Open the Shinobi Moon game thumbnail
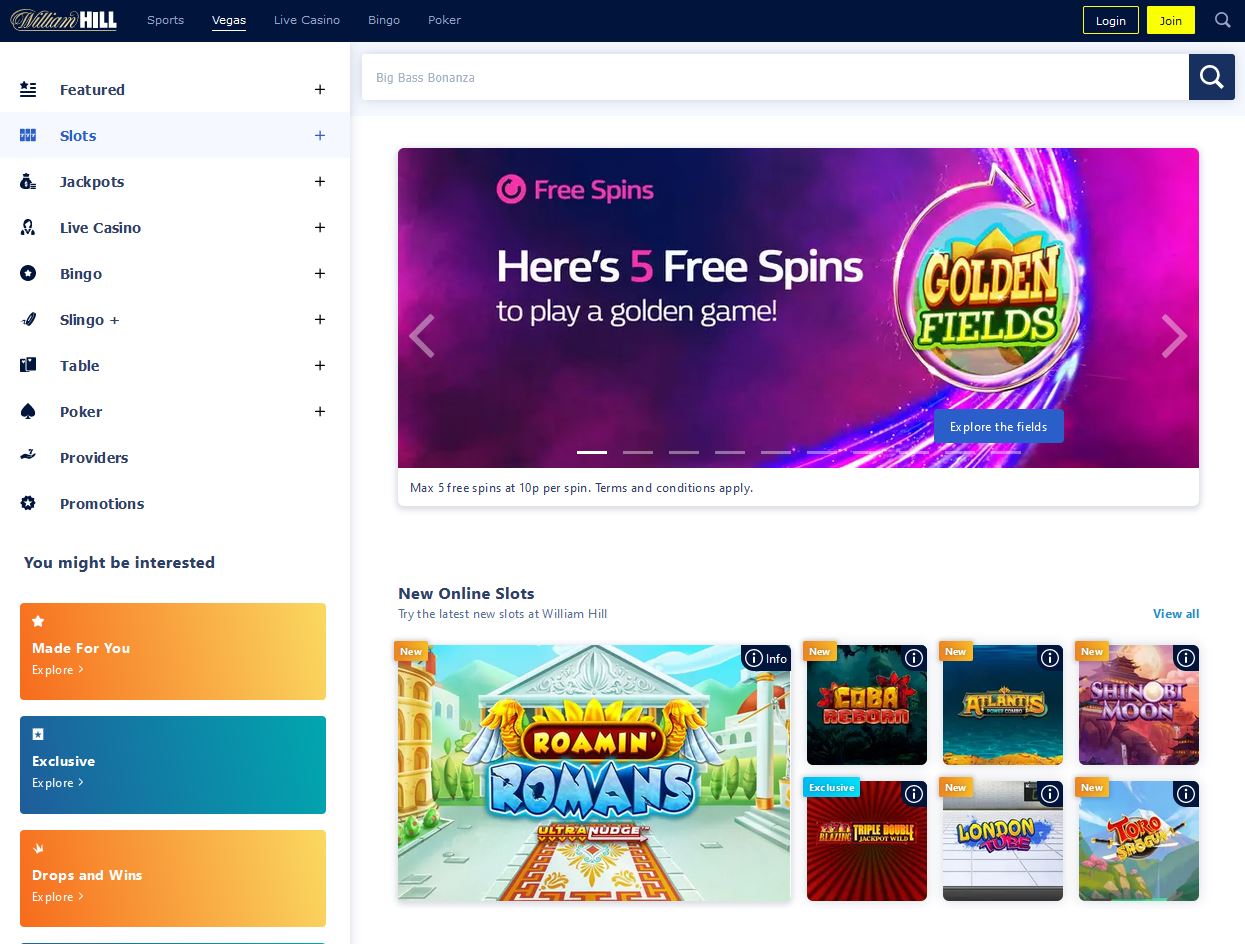The width and height of the screenshot is (1245, 944). [1139, 705]
